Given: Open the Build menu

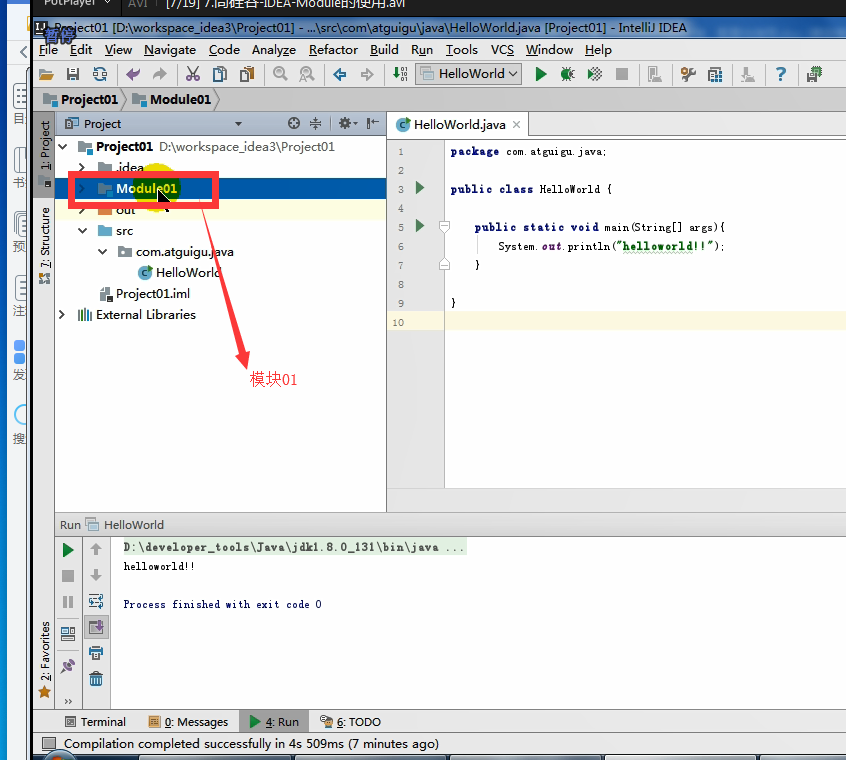Looking at the screenshot, I should pyautogui.click(x=384, y=50).
